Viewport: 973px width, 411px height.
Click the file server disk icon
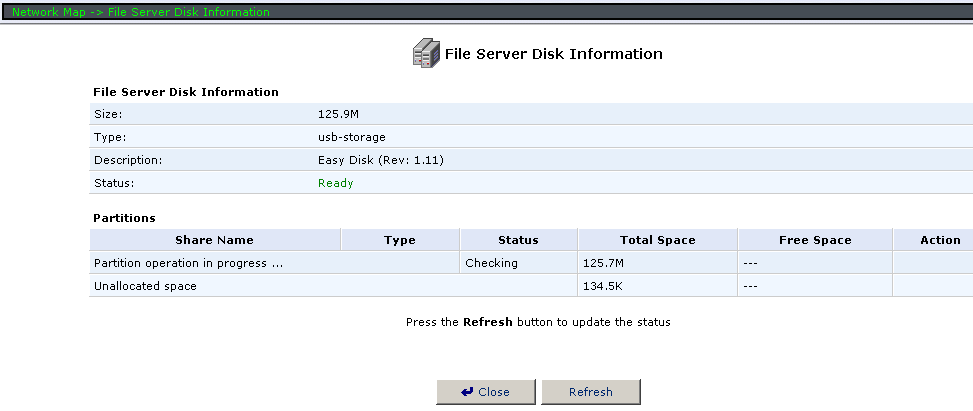coord(427,54)
